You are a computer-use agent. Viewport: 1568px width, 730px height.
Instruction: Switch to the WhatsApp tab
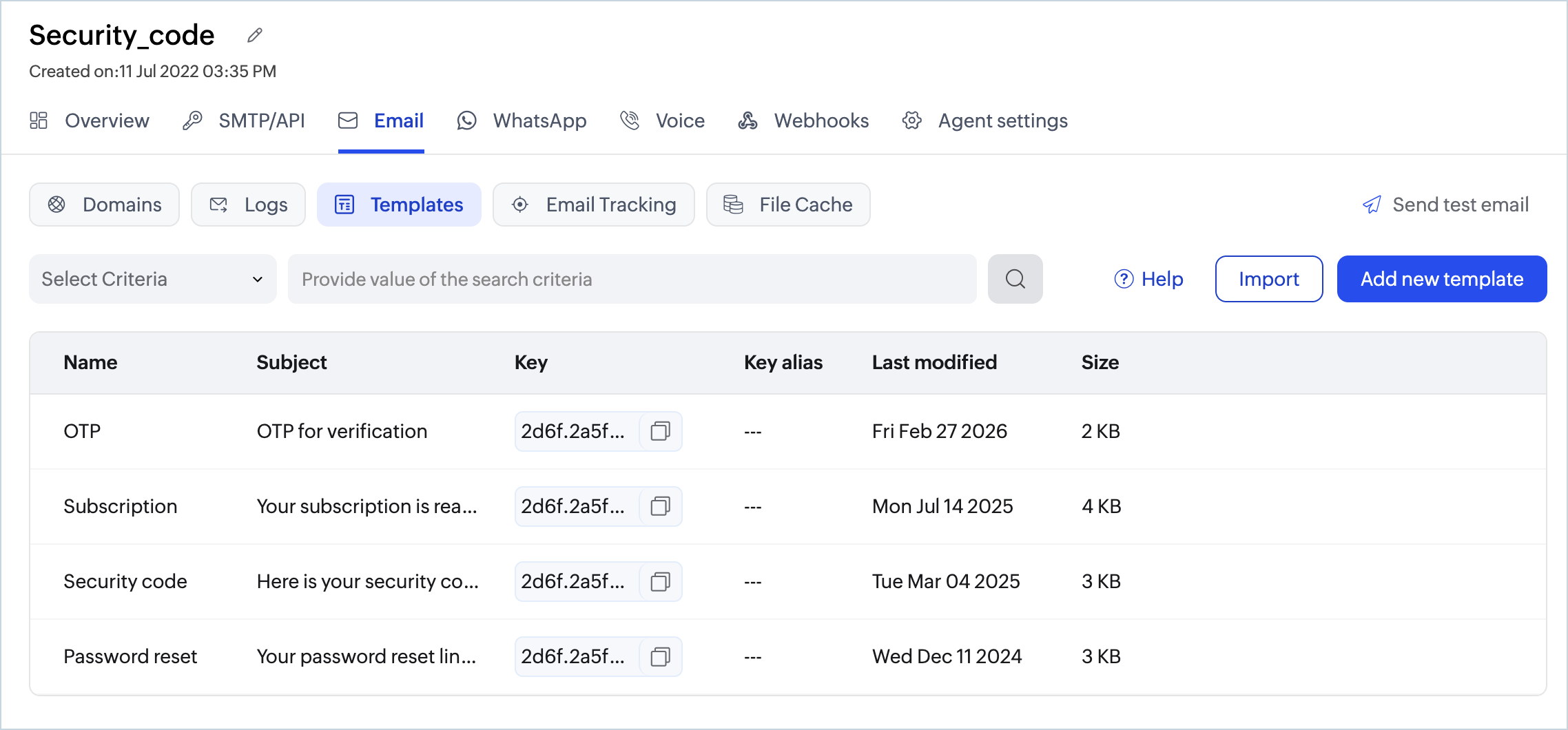tap(522, 121)
